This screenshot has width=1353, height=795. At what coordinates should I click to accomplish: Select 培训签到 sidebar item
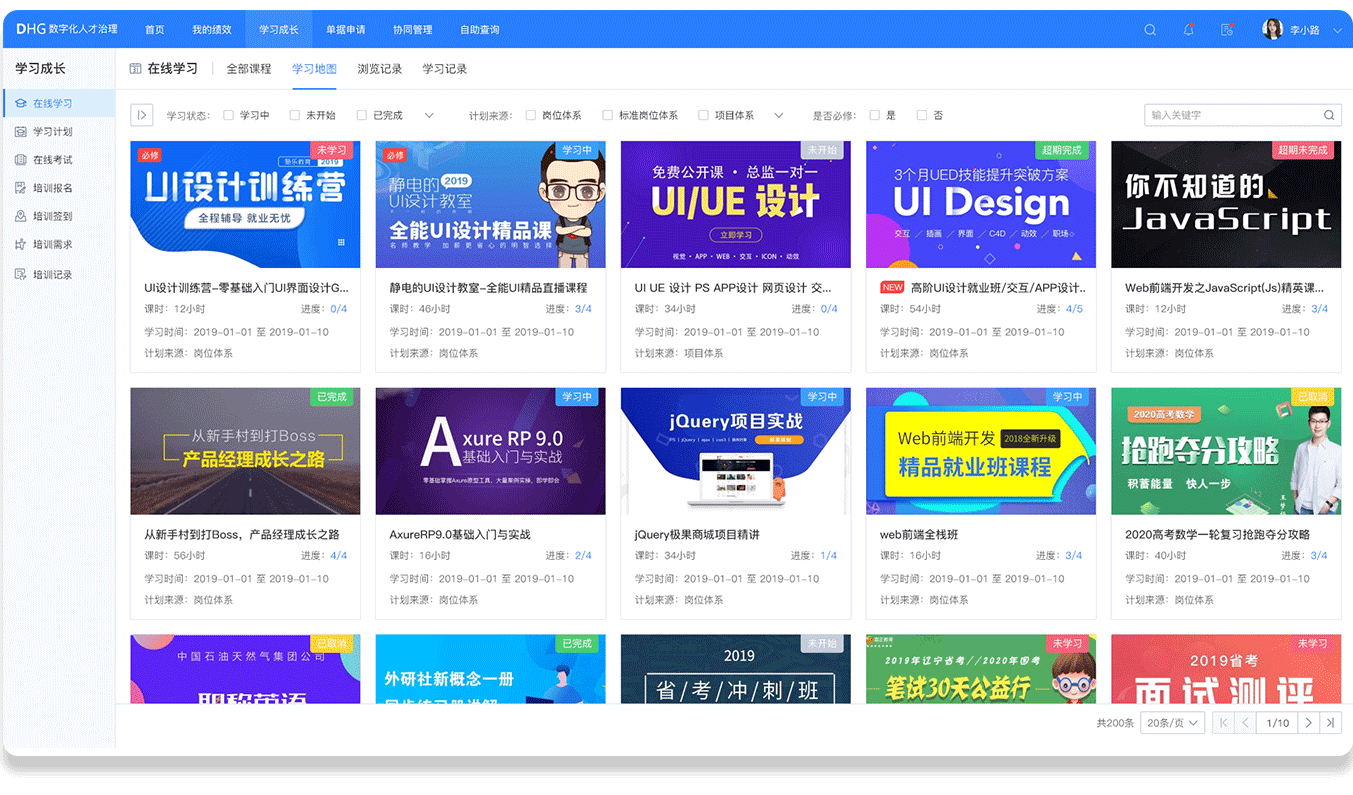(x=52, y=216)
